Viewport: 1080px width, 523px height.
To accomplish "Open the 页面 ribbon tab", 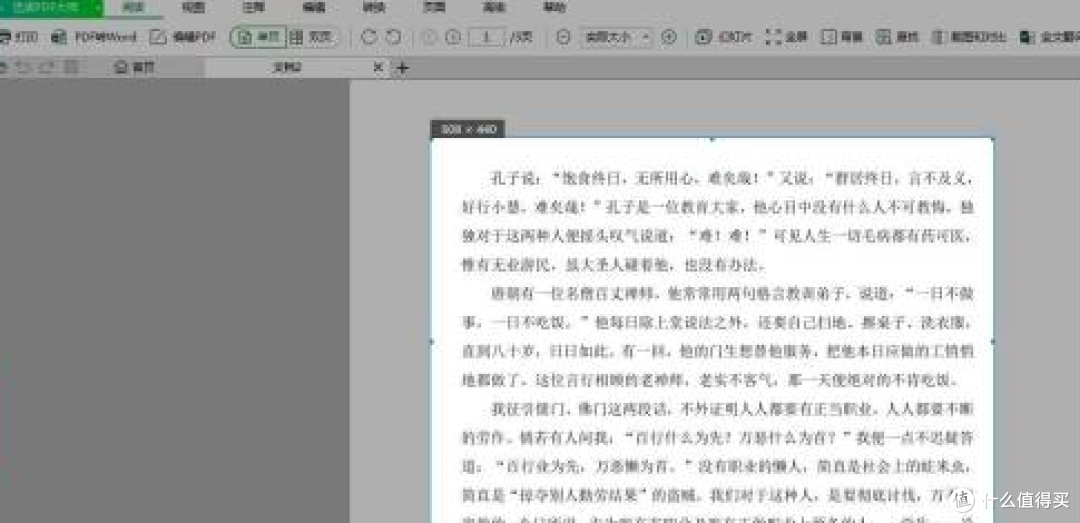I will tap(434, 8).
